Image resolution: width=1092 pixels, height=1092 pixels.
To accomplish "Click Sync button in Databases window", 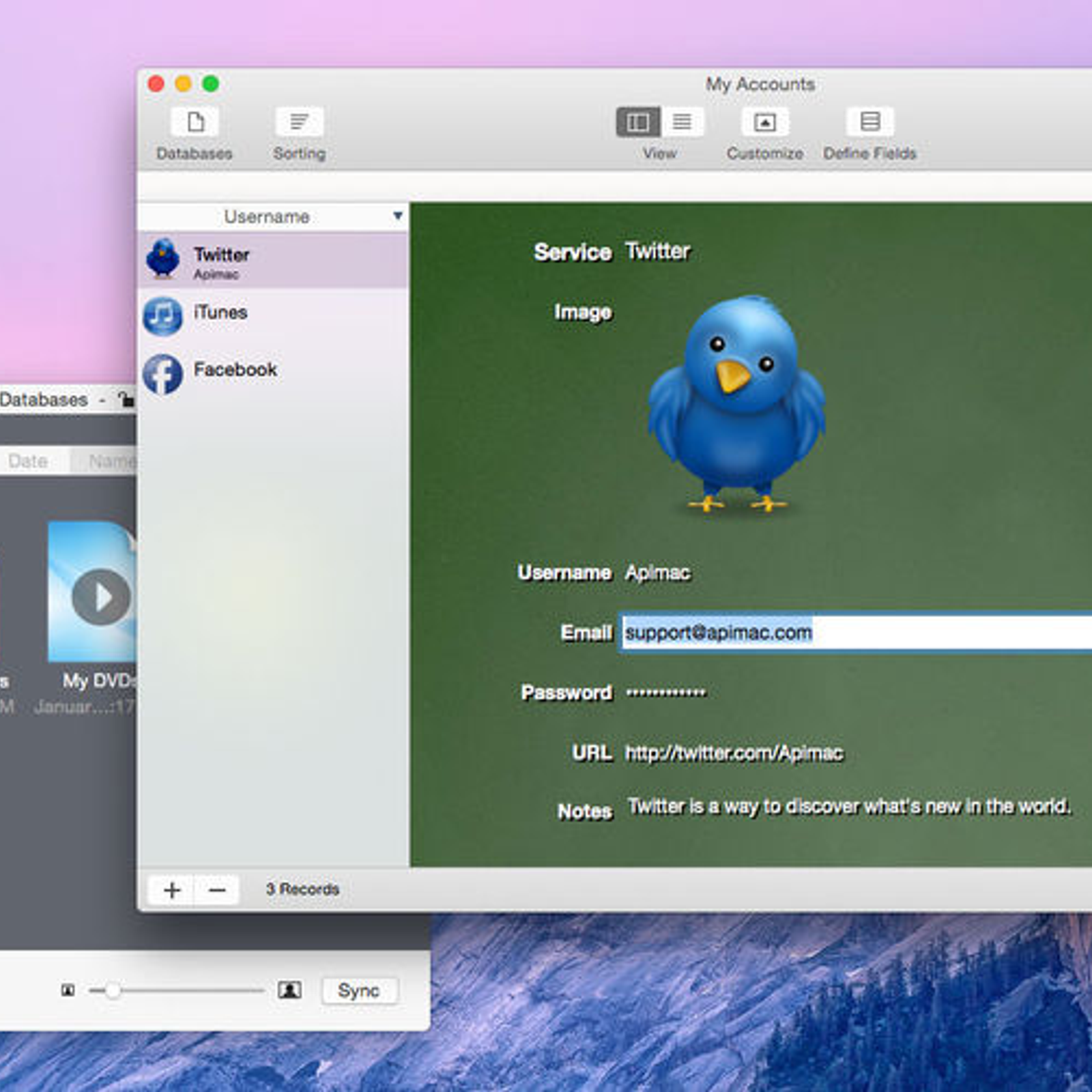I will click(x=359, y=990).
